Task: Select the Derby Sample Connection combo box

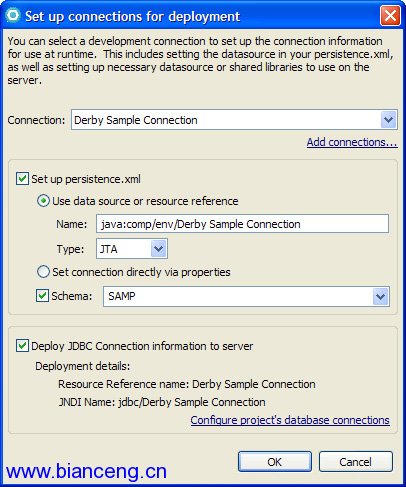Action: tap(234, 120)
